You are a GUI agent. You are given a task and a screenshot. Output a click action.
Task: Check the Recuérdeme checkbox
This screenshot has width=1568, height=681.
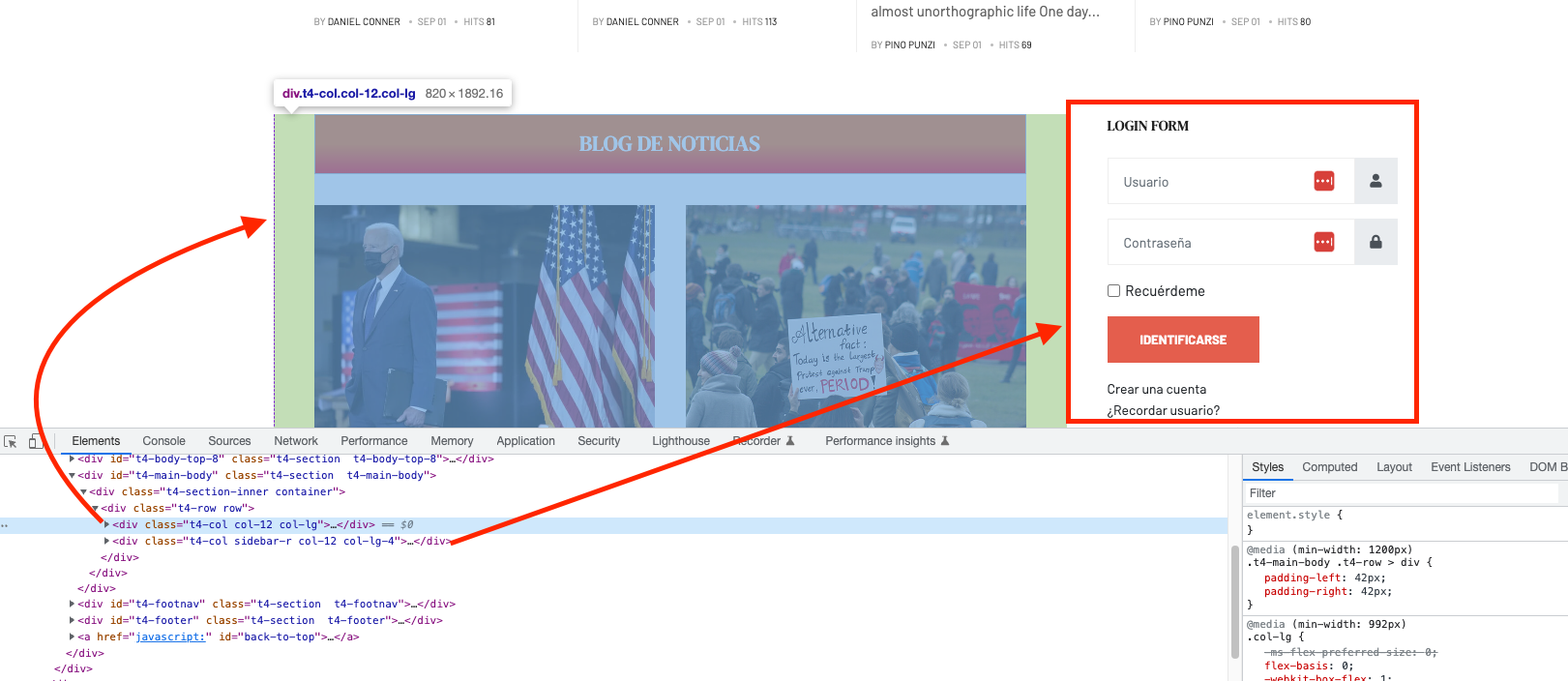click(x=1113, y=291)
